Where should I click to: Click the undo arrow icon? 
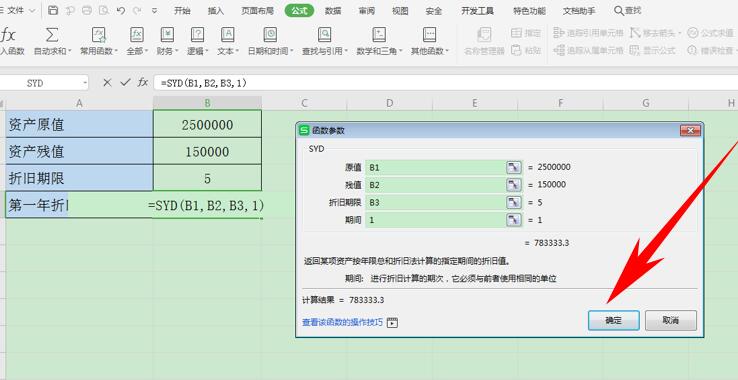[120, 10]
